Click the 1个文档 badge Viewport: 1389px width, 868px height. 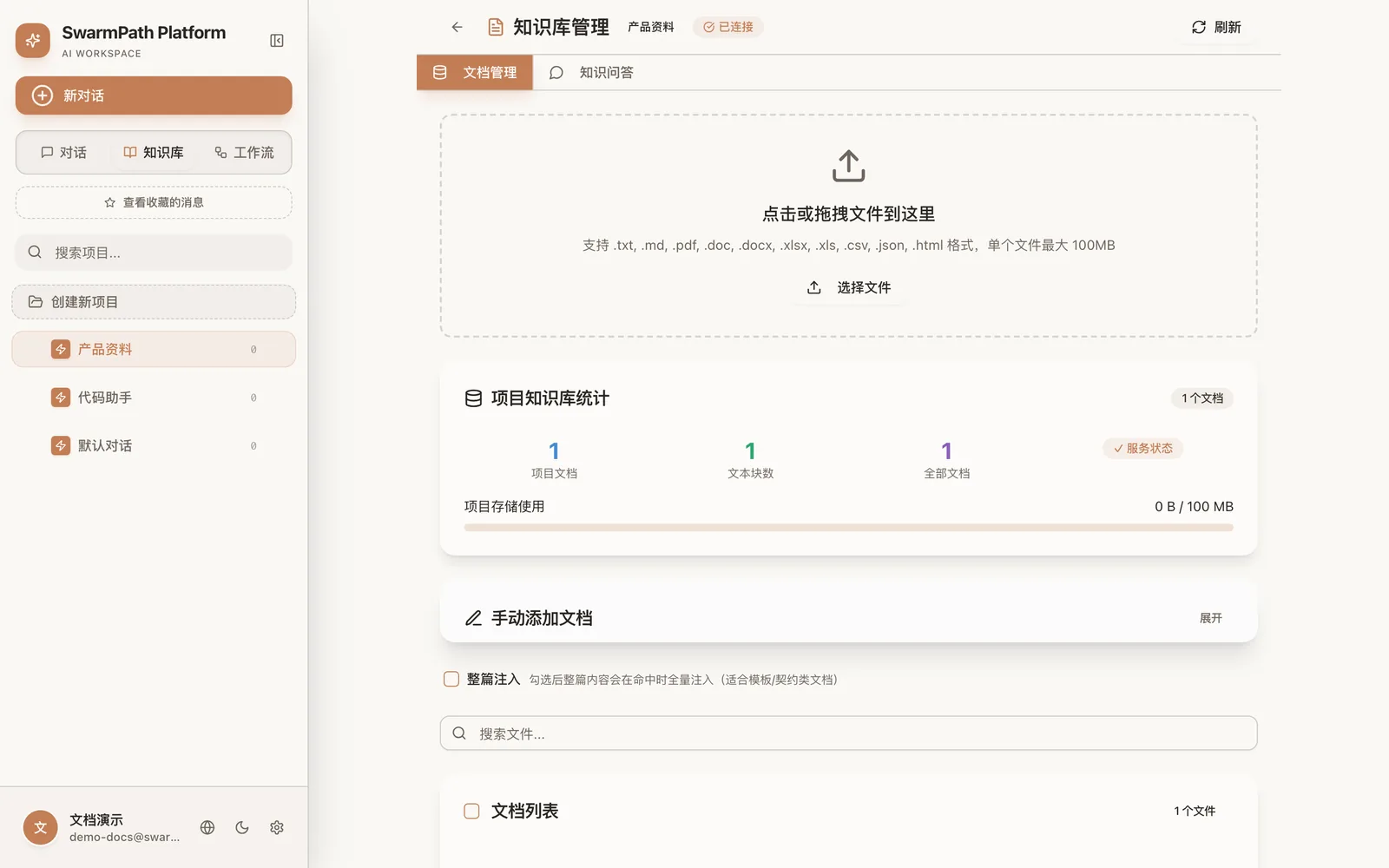pyautogui.click(x=1202, y=398)
